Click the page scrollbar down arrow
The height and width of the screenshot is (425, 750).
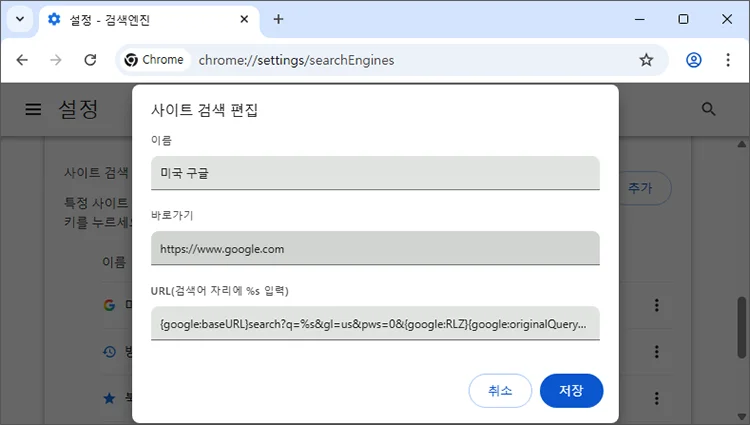[x=741, y=416]
